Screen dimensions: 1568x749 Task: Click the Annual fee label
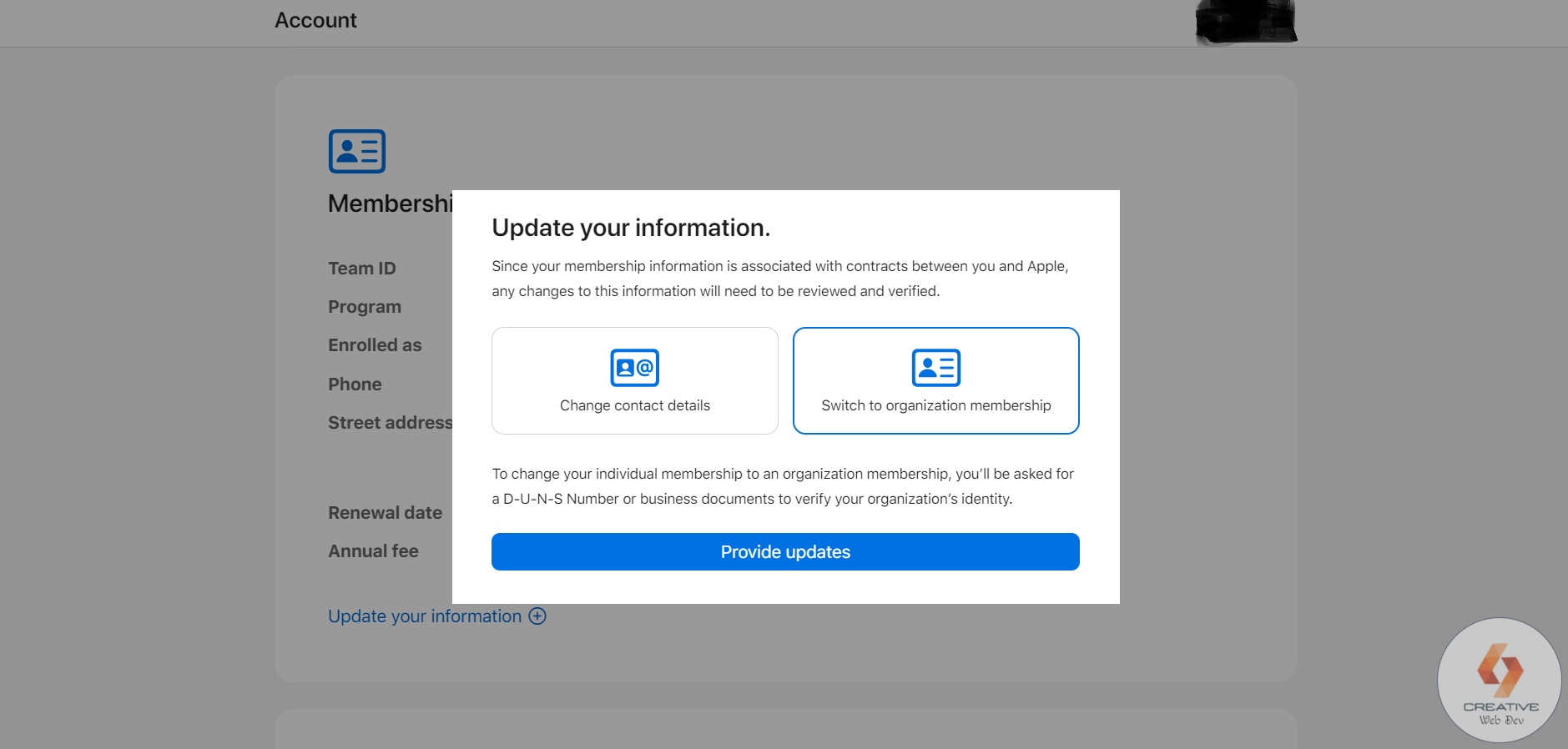pos(373,551)
